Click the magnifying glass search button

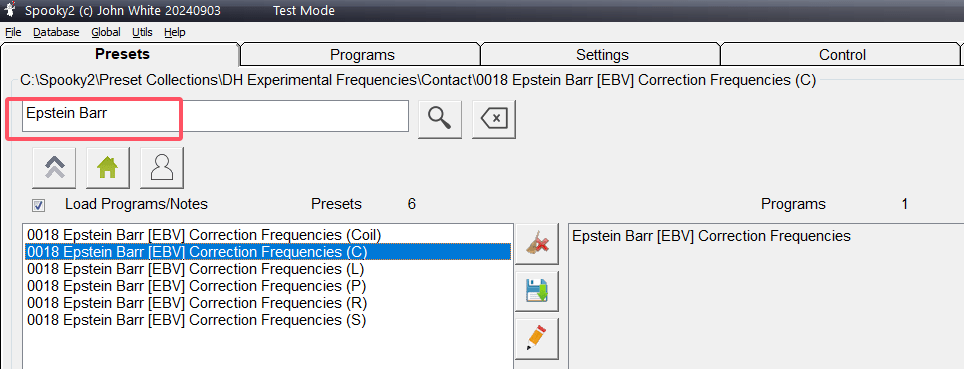pyautogui.click(x=440, y=117)
